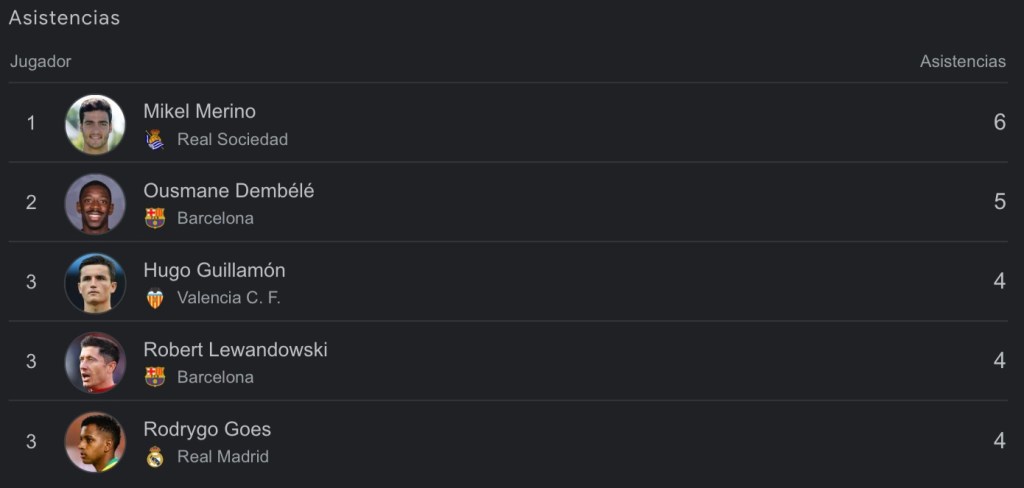
Task: Open Ousmane Dembélé's profile photo
Action: [95, 203]
